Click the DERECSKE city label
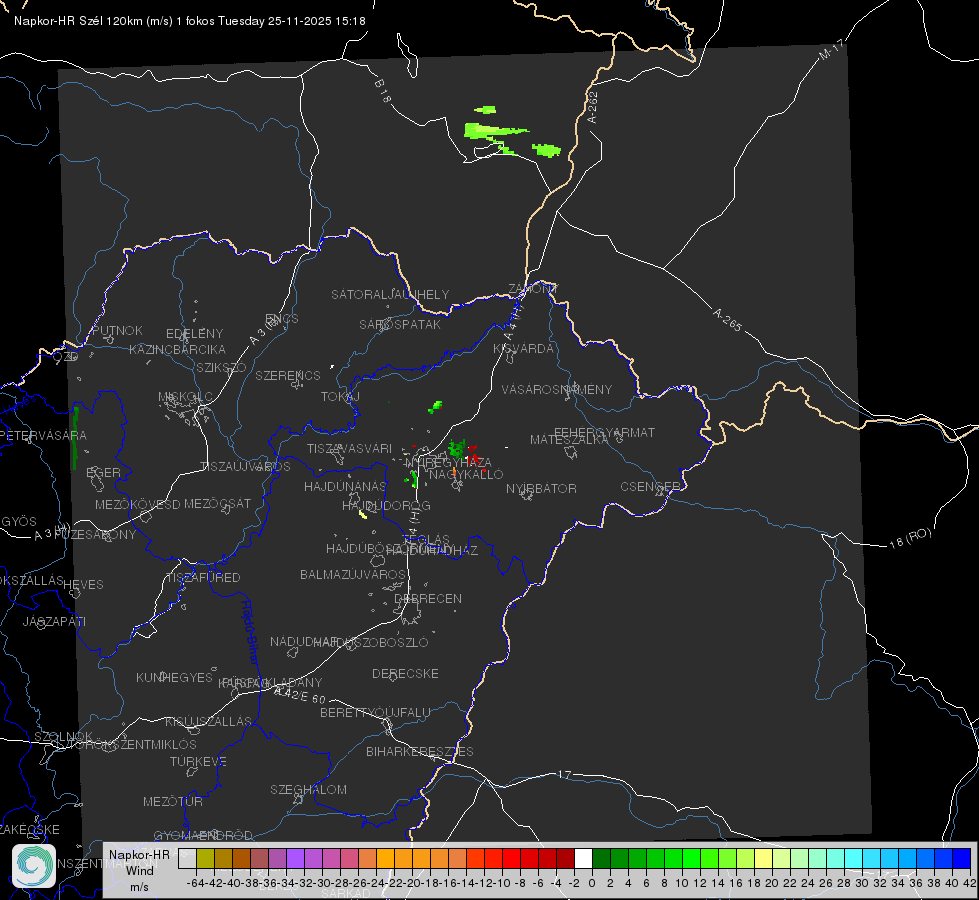Screen dimensions: 979x900 coord(405,674)
